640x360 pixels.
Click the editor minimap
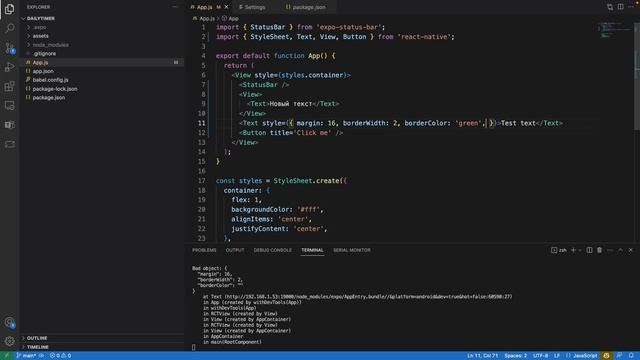[614, 31]
